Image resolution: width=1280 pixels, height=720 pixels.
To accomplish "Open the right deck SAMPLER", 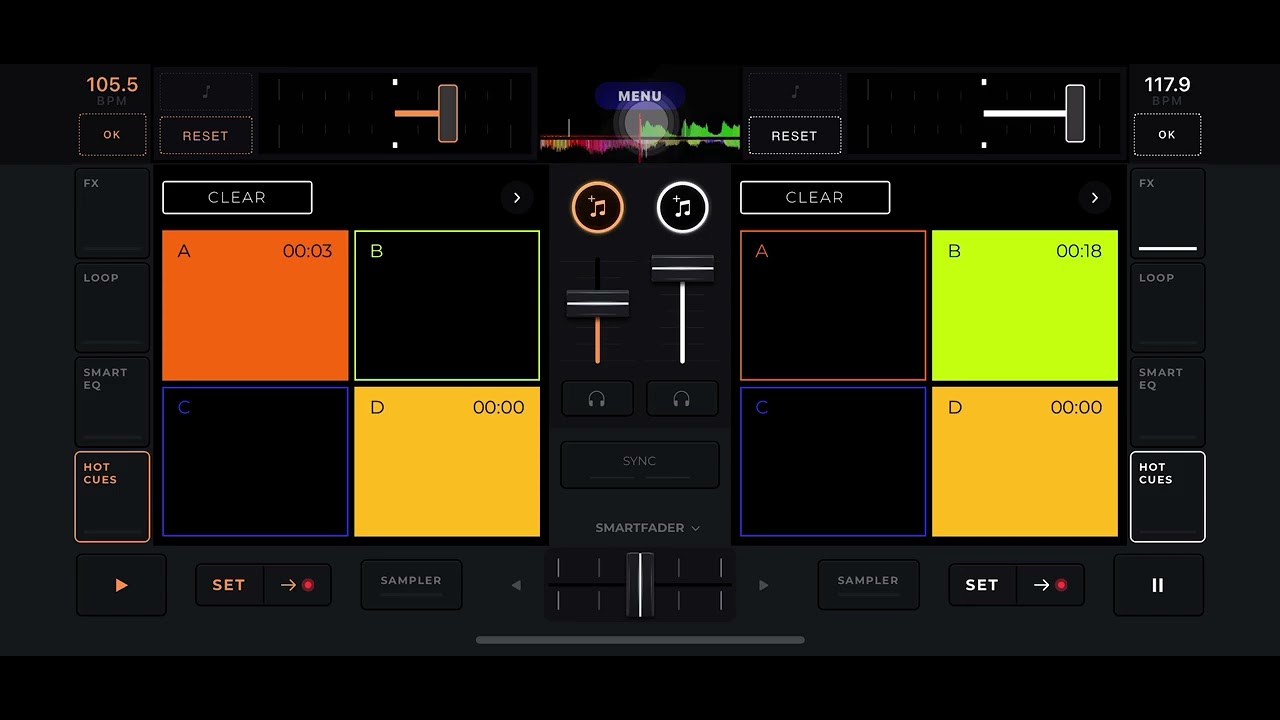I will coord(868,585).
